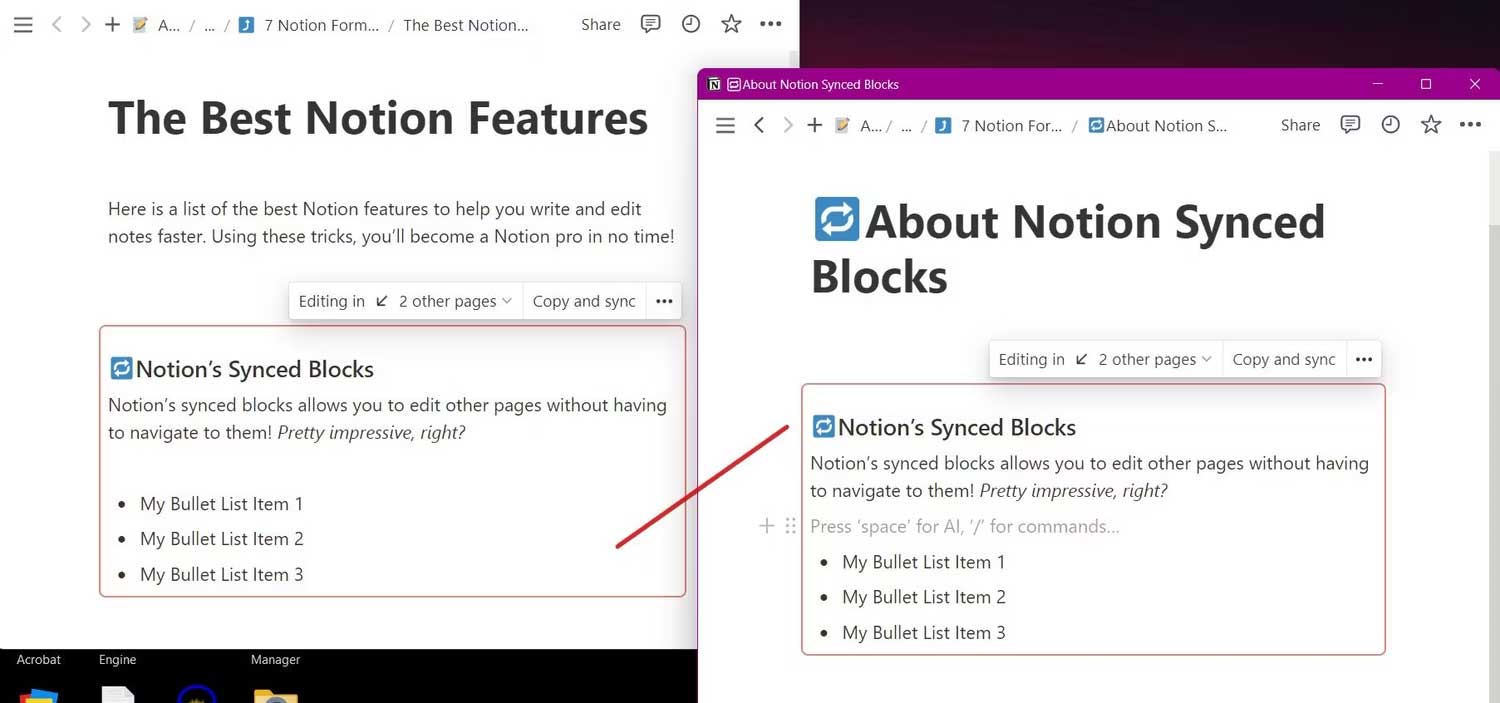Open more options menu in left window top bar
This screenshot has width=1500, height=703.
pos(770,25)
